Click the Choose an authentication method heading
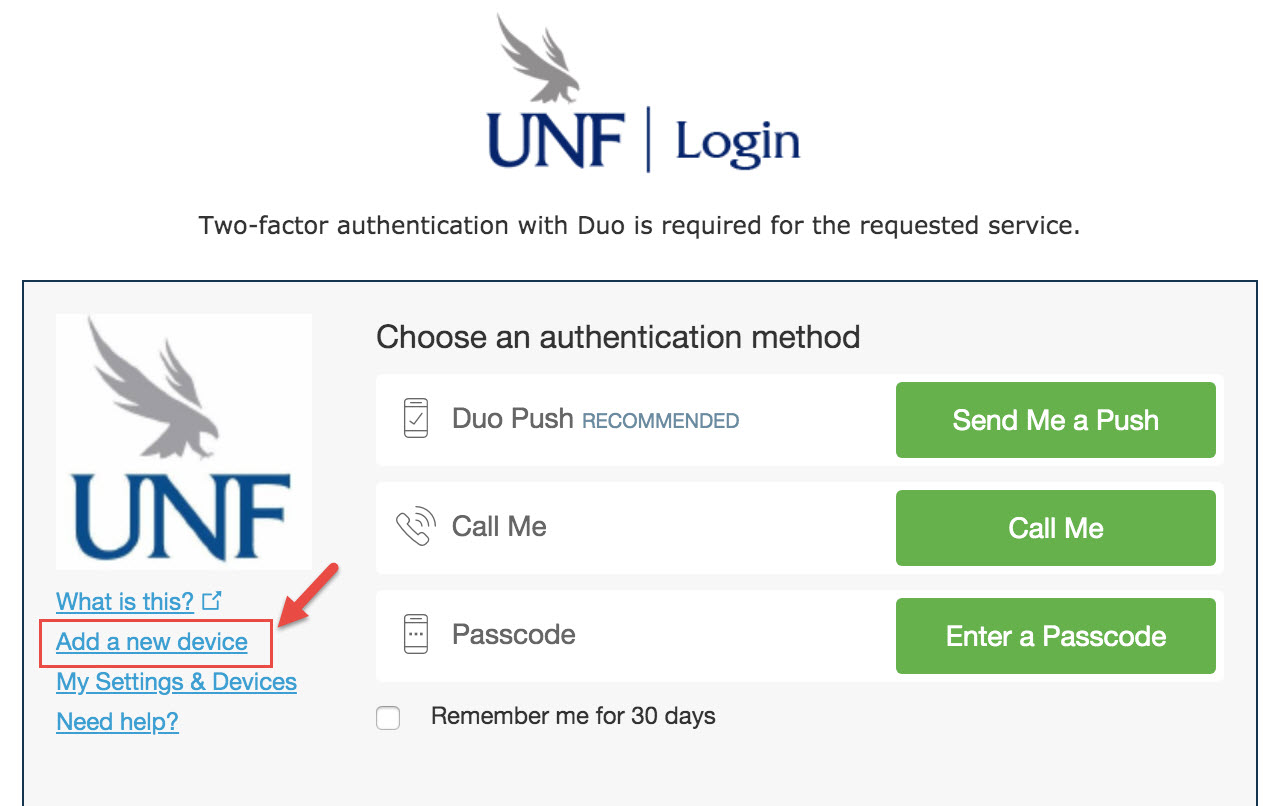Screen dimensions: 1277x806 tap(618, 337)
